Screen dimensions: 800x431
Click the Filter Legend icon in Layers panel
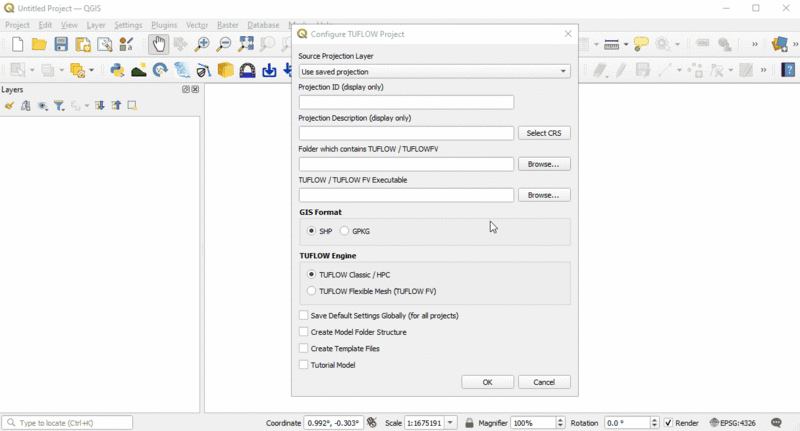coord(60,105)
